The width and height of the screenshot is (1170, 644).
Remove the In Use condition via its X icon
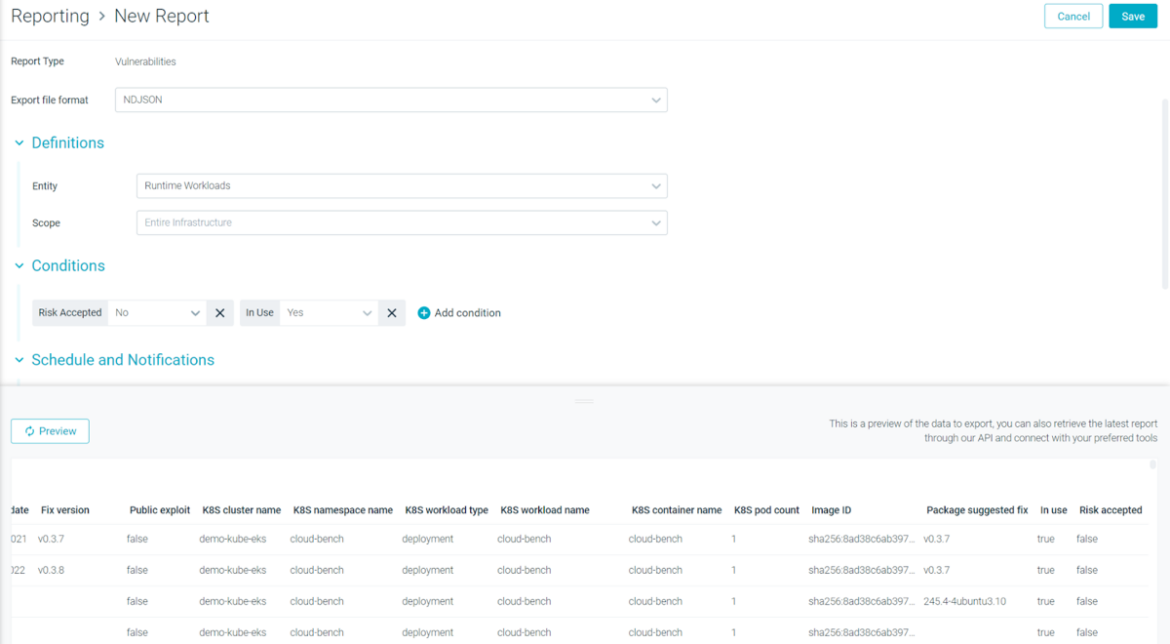coord(391,312)
